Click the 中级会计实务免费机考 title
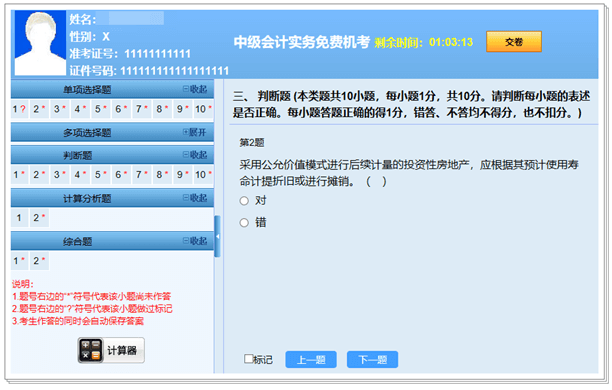The image size is (612, 390). [302, 42]
